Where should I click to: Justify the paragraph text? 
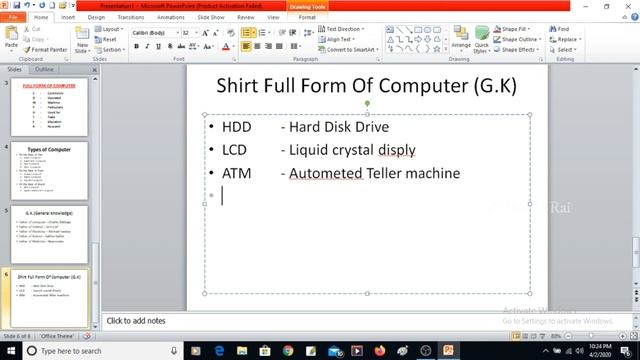pos(279,46)
